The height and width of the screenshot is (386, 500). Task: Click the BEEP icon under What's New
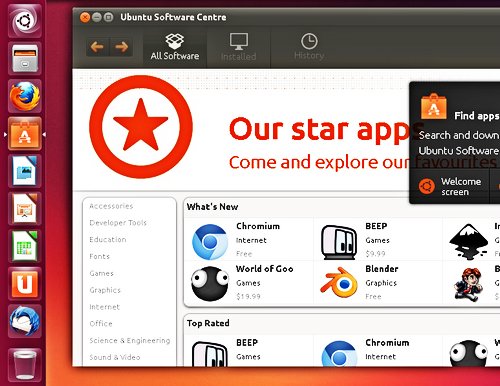[x=339, y=242]
